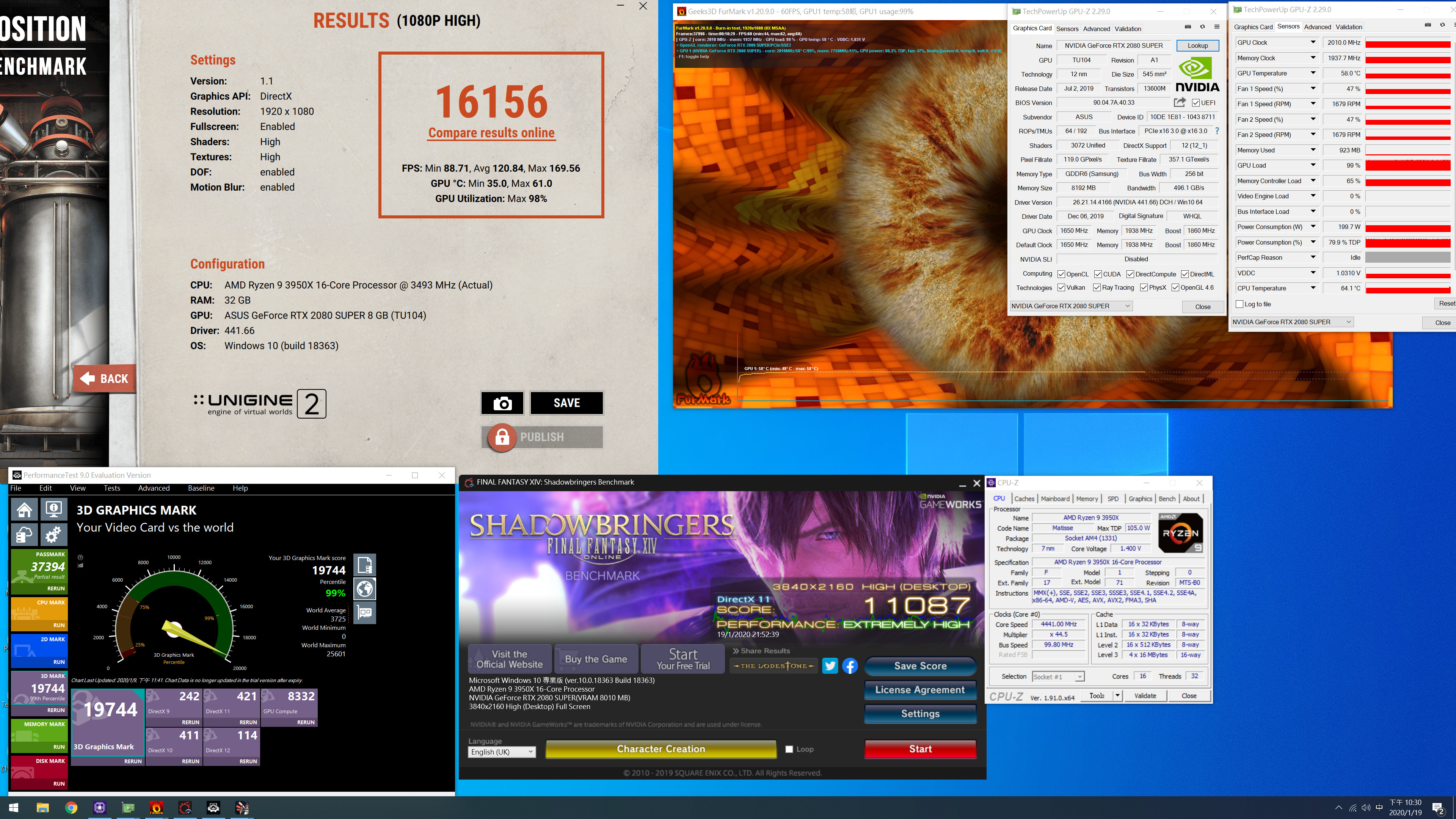This screenshot has width=1456, height=819.
Task: Click the FurMark taskbar icon
Action: [157, 808]
